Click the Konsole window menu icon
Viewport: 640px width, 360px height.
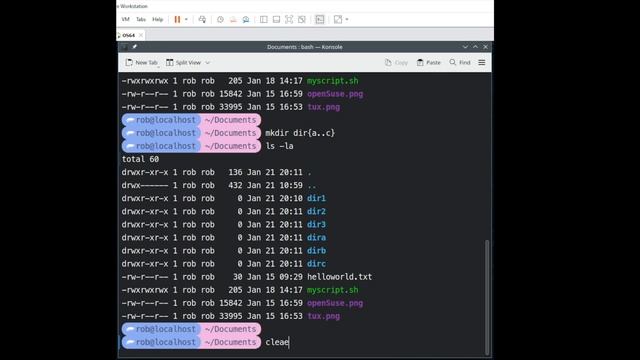pyautogui.click(x=124, y=47)
